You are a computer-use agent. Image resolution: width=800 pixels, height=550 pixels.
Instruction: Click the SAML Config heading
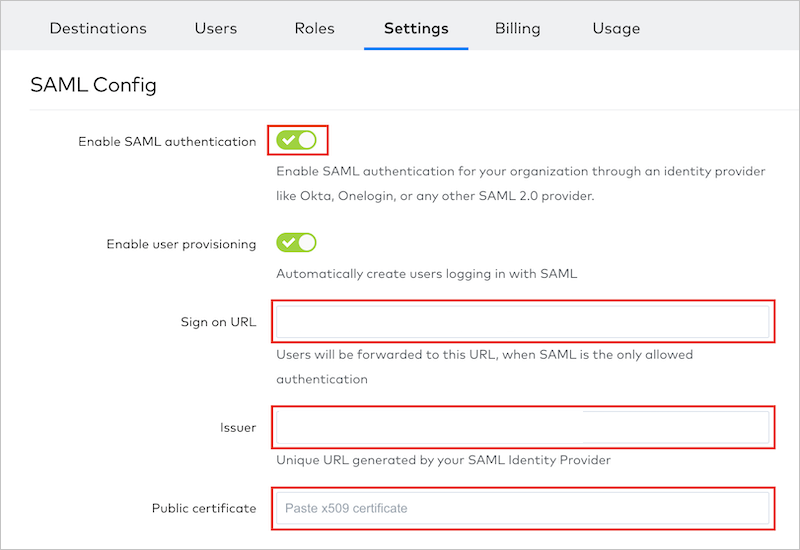pyautogui.click(x=93, y=85)
